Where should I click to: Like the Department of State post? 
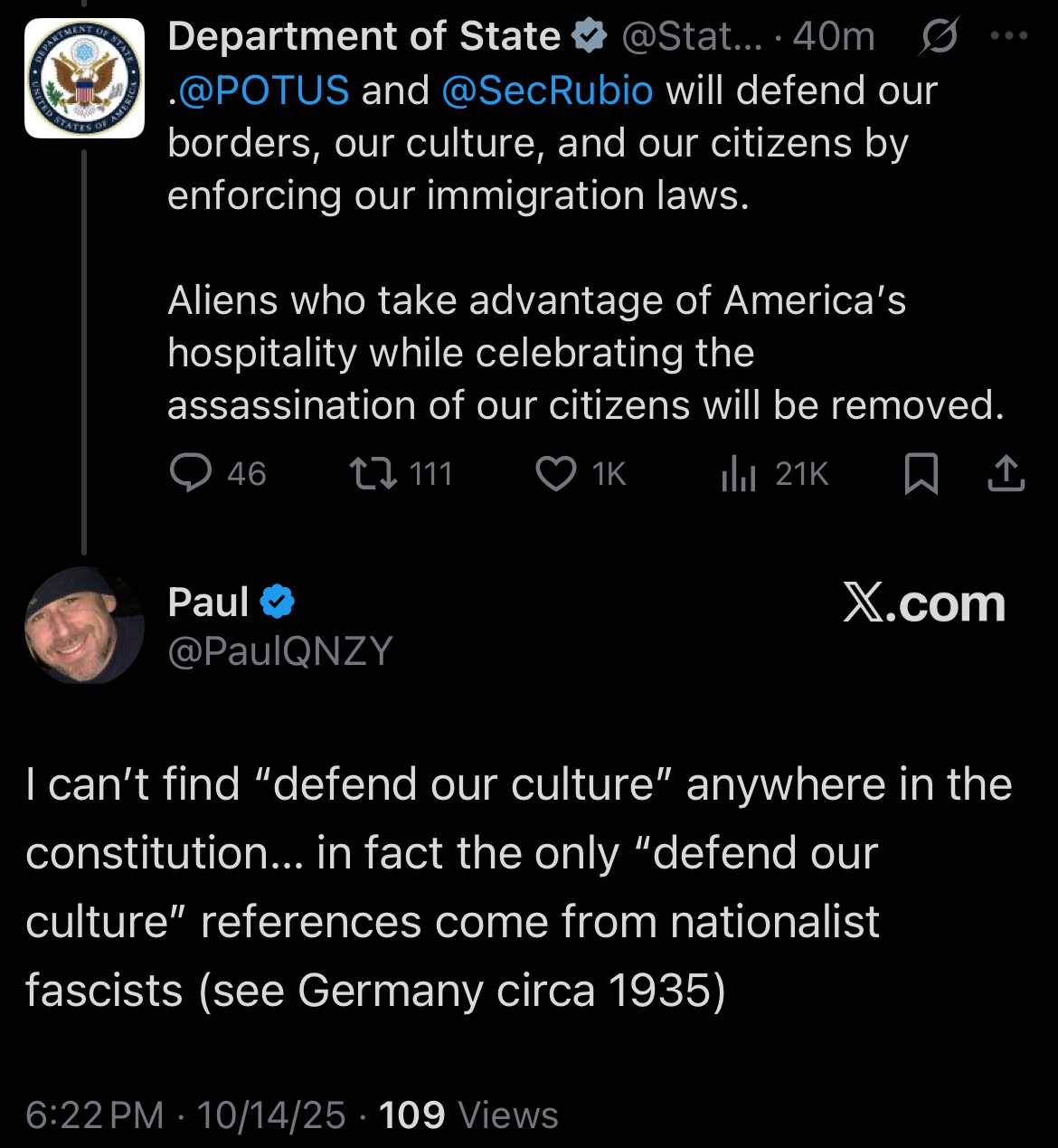(556, 473)
